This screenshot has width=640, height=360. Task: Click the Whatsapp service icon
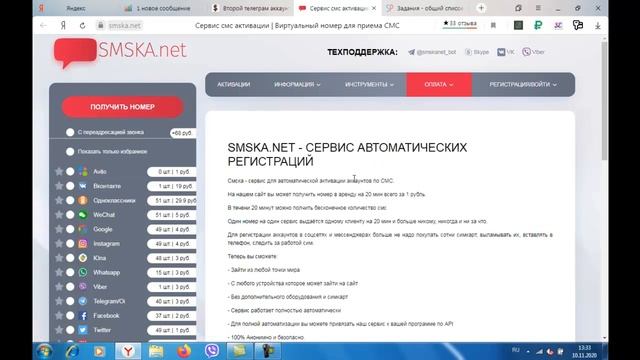tap(83, 272)
